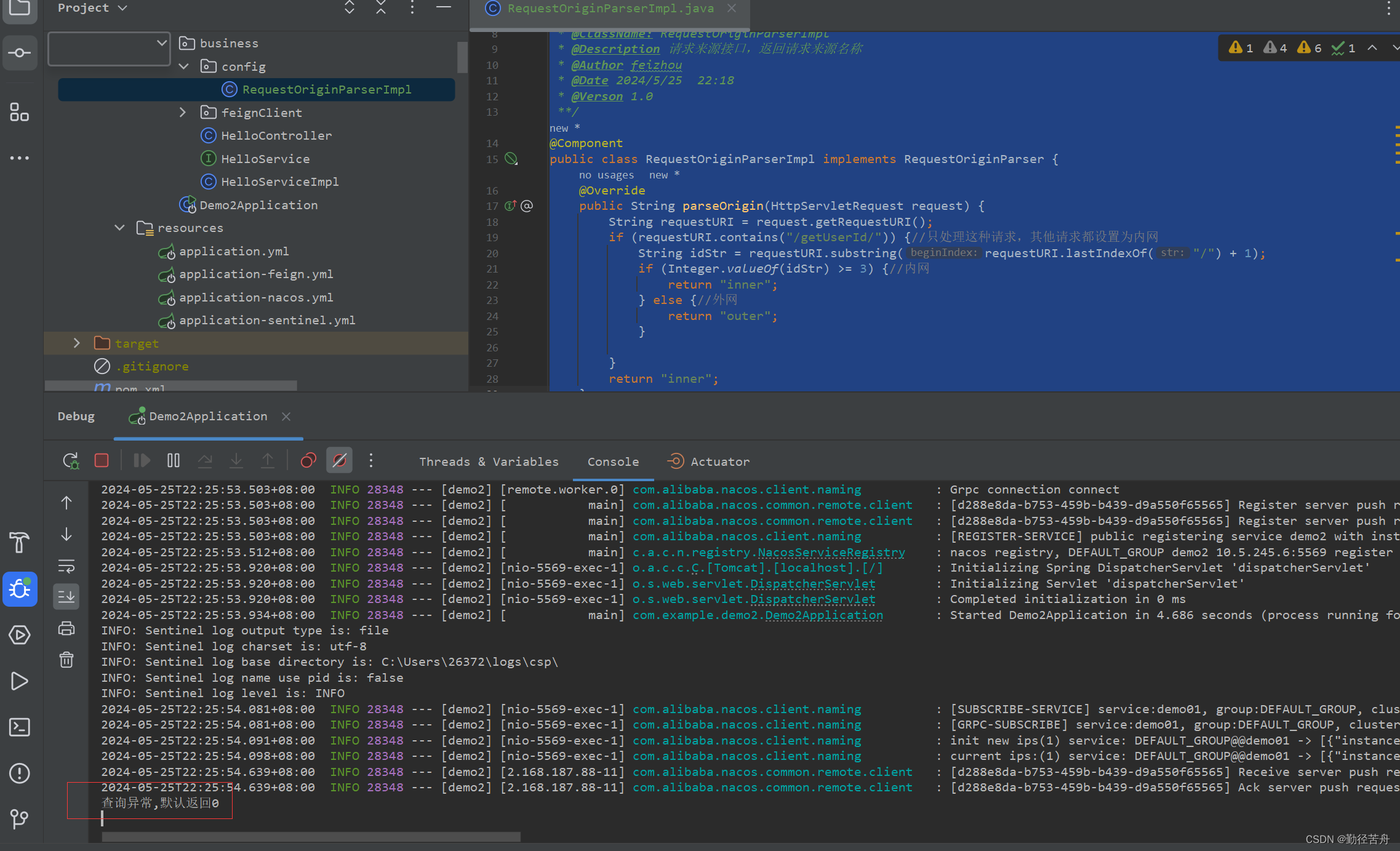1400x851 pixels.
Task: Open more debug toolbar options
Action: point(370,460)
